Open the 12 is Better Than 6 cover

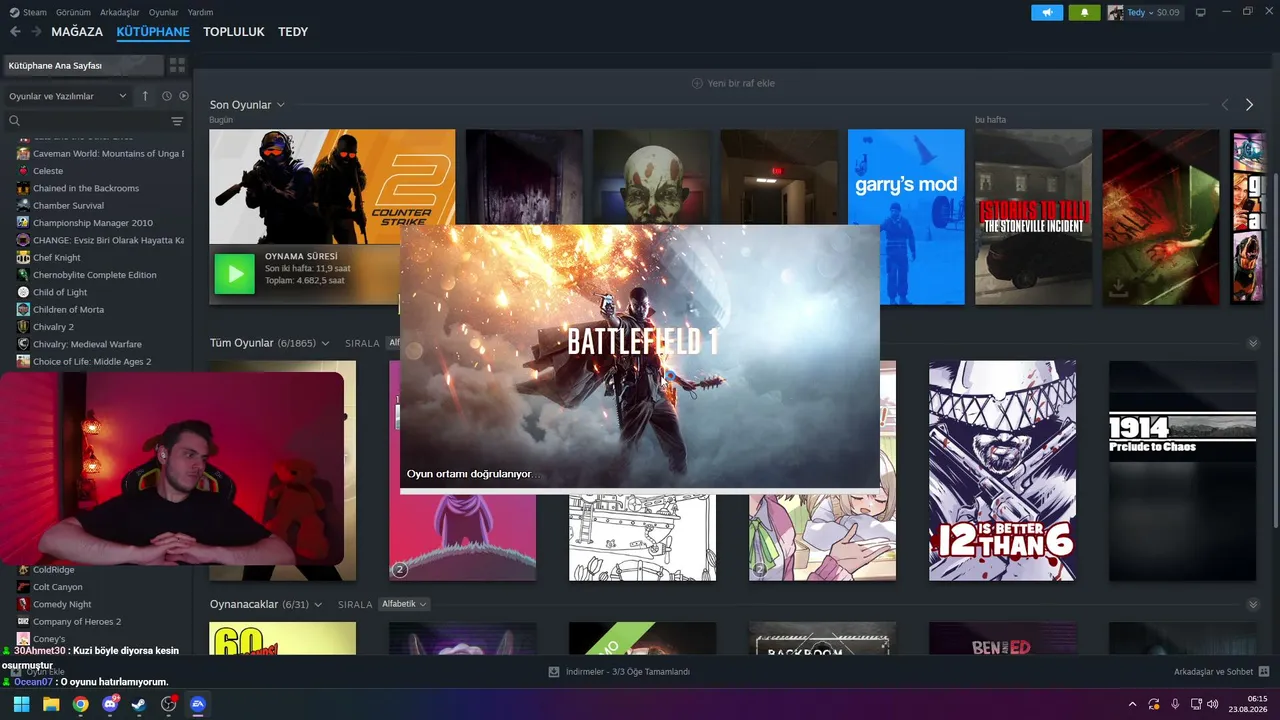[x=1002, y=471]
